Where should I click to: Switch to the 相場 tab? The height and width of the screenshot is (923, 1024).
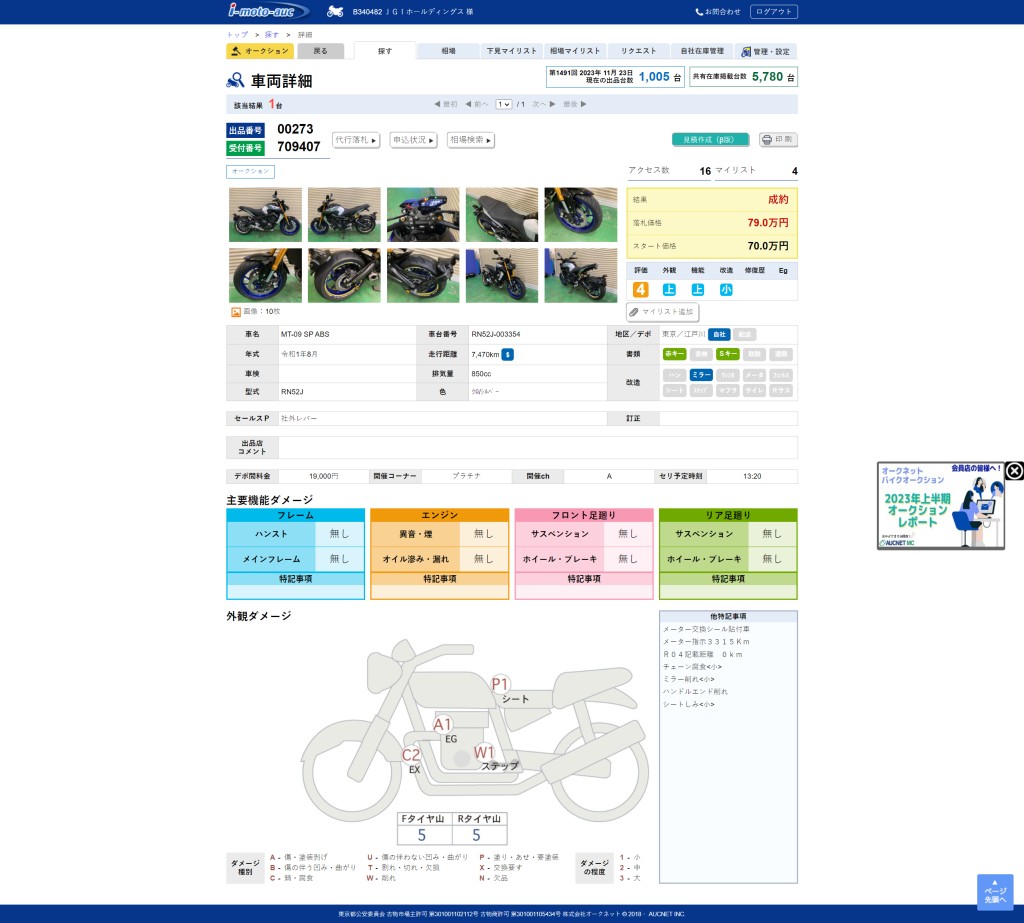pos(448,51)
